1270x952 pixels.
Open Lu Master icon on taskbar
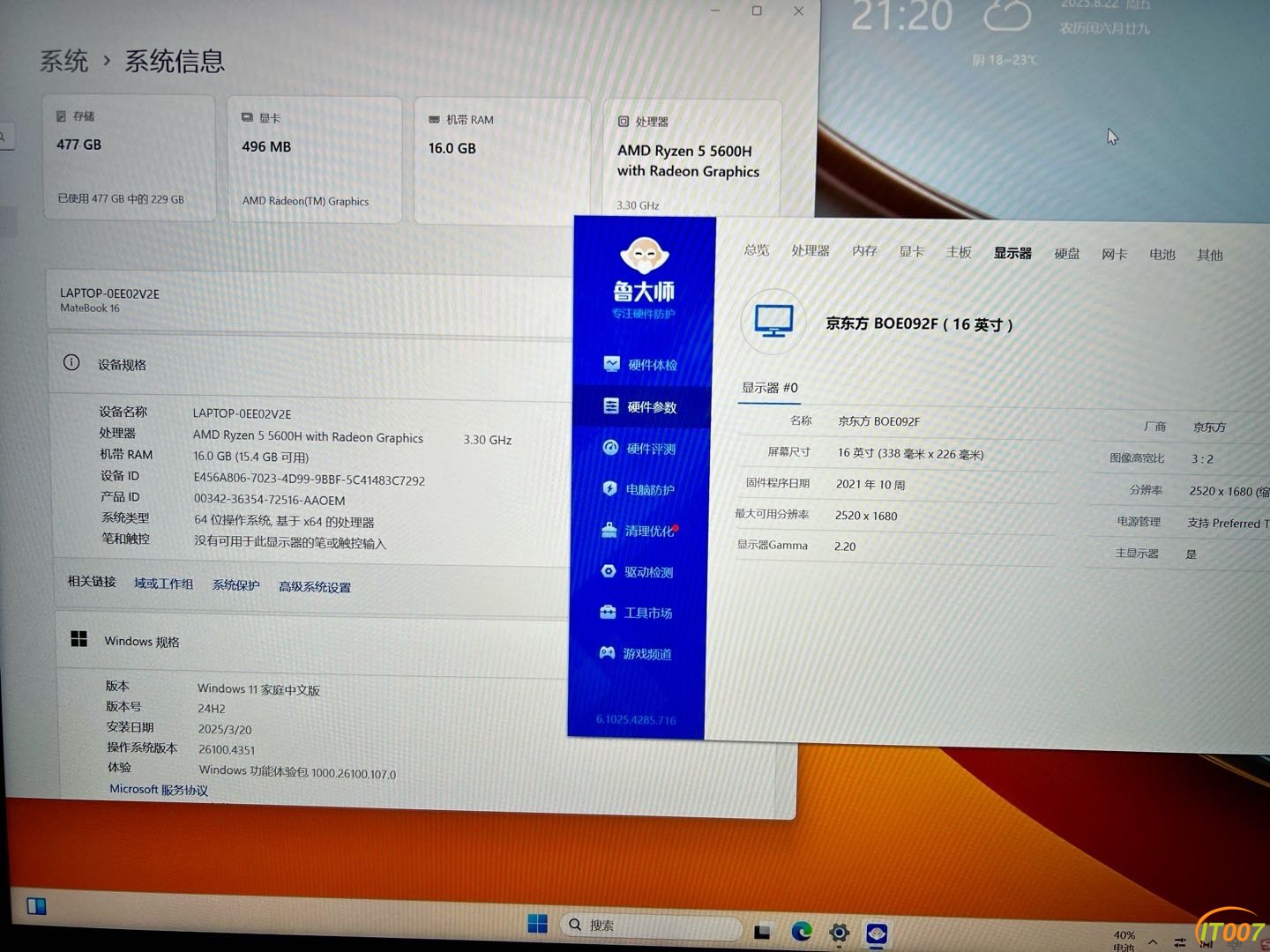coord(877,933)
